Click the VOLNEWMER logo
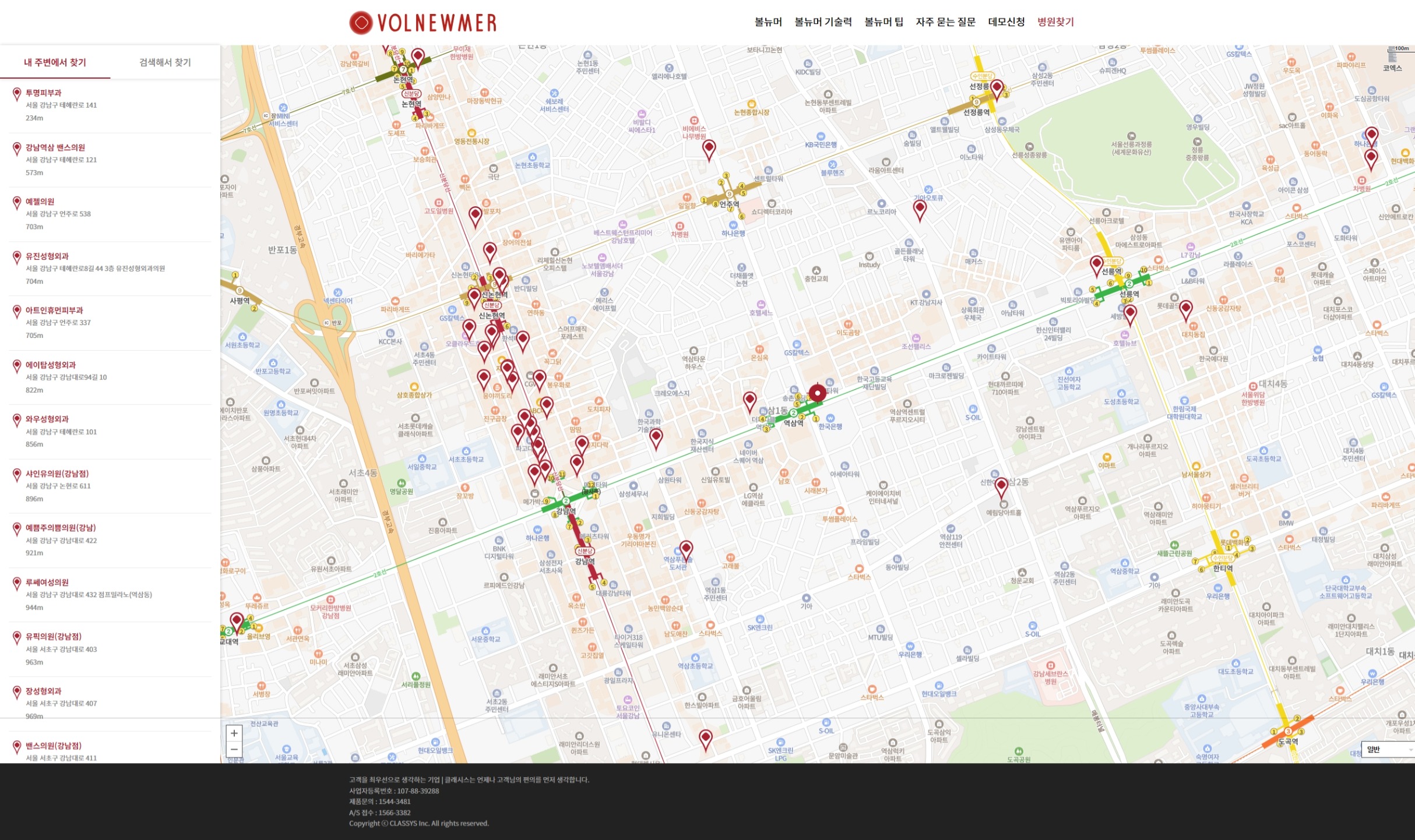This screenshot has height=840, width=1415. point(423,23)
